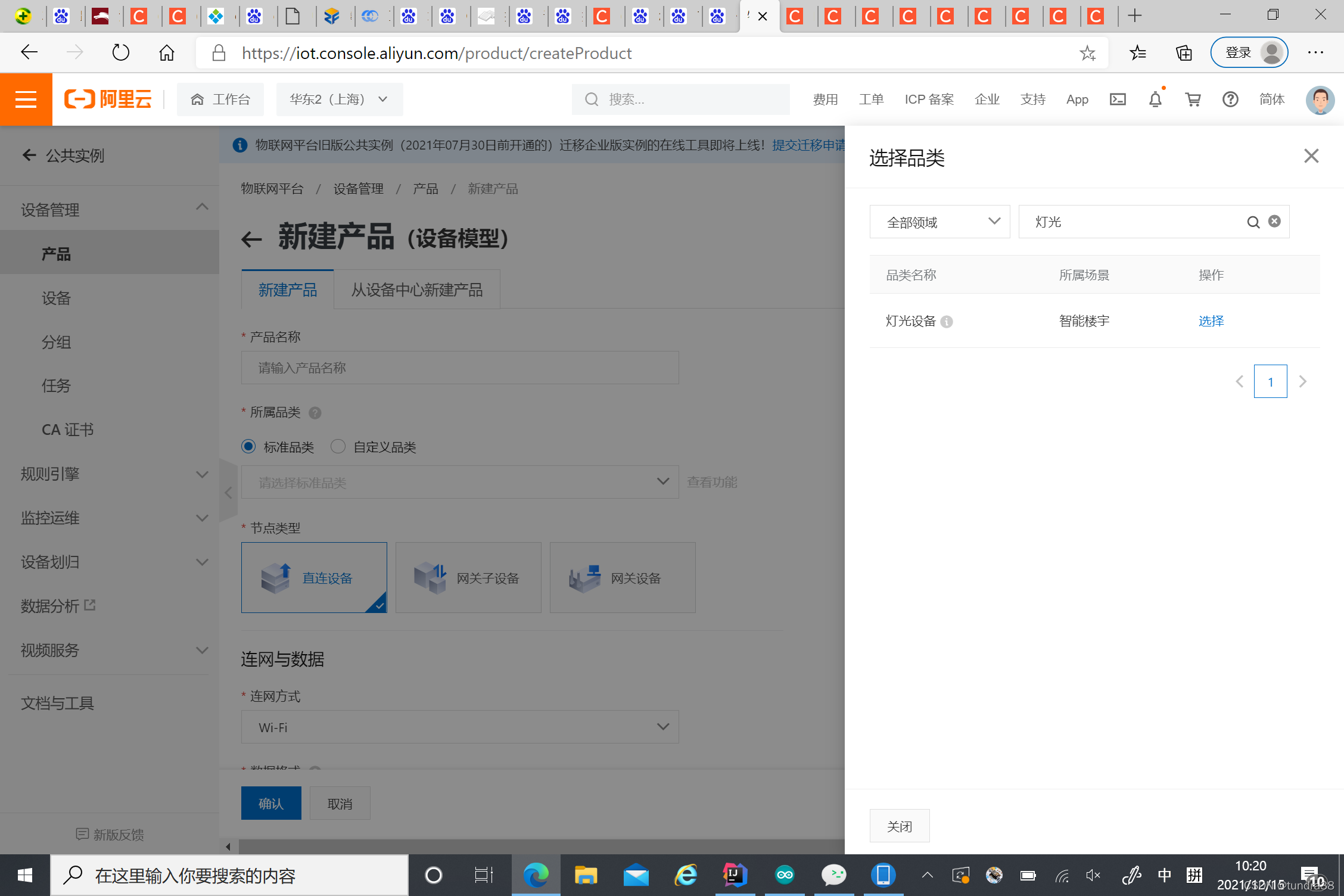Select the 自定义品类 radio button
The width and height of the screenshot is (1344, 896).
click(x=338, y=446)
